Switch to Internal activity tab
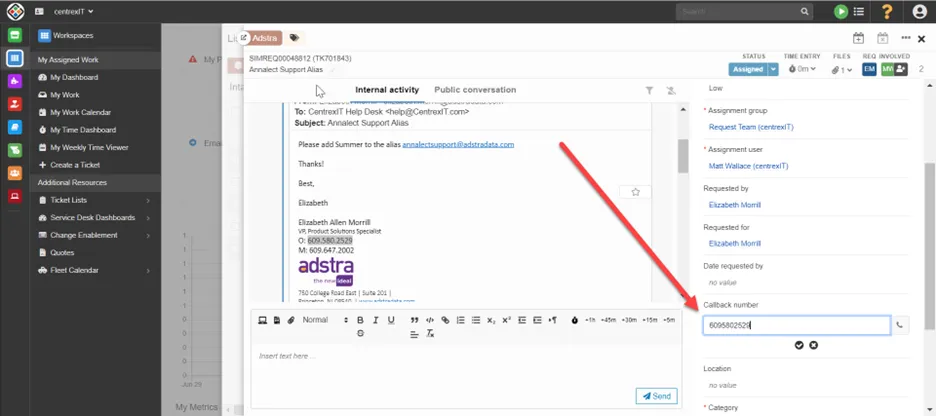This screenshot has width=936, height=416. point(387,90)
